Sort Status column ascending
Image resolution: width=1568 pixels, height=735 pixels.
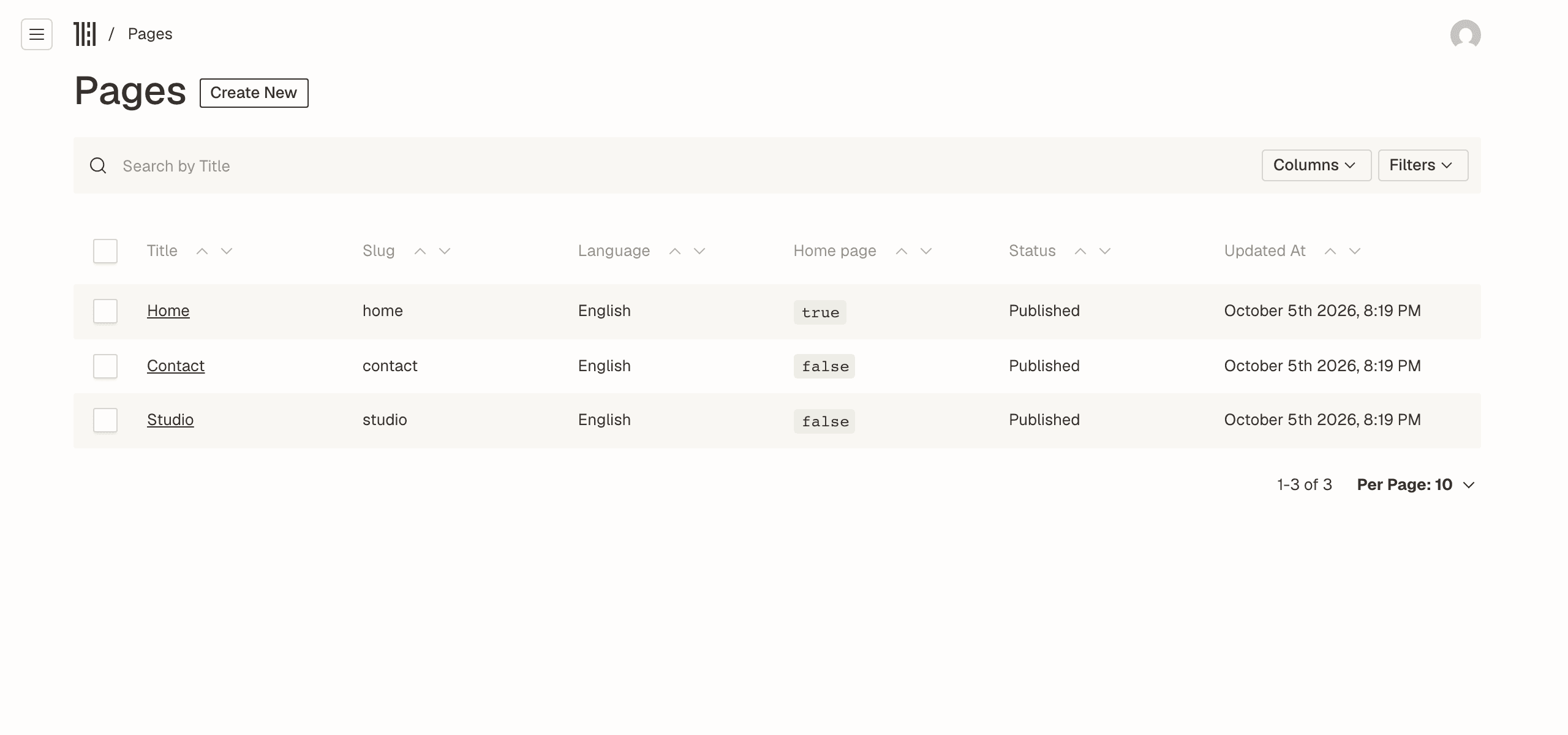coord(1080,251)
